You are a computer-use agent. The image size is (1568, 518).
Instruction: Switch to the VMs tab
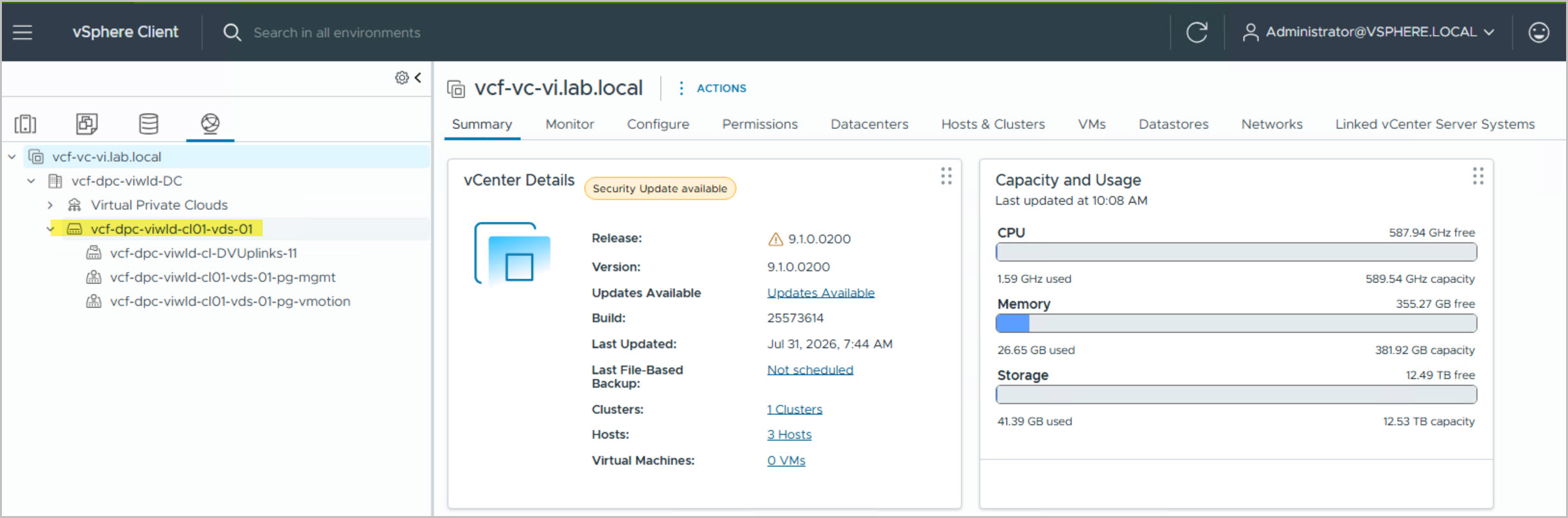[x=1091, y=124]
